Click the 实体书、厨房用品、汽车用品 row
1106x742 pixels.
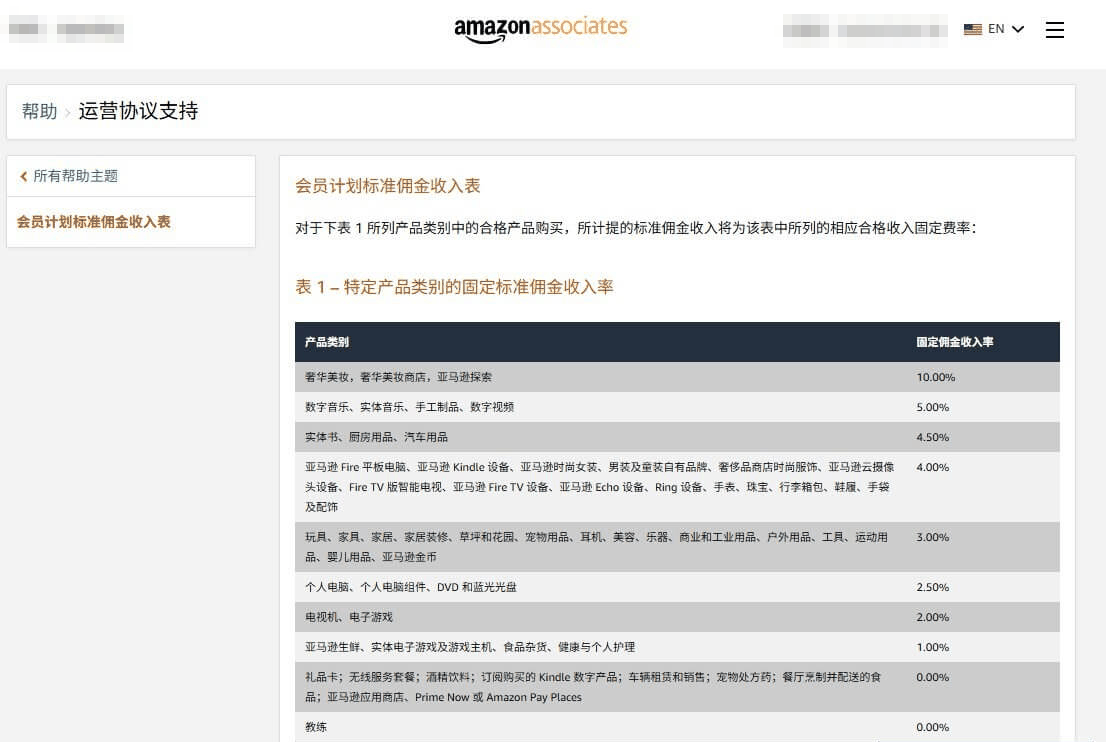point(677,437)
